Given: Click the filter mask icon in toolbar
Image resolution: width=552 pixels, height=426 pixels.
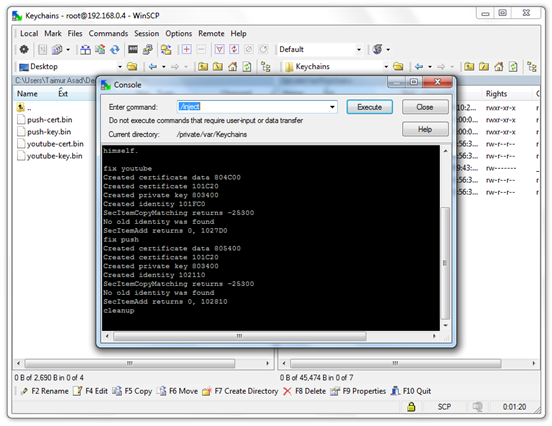Looking at the screenshot, I should click(x=220, y=49).
